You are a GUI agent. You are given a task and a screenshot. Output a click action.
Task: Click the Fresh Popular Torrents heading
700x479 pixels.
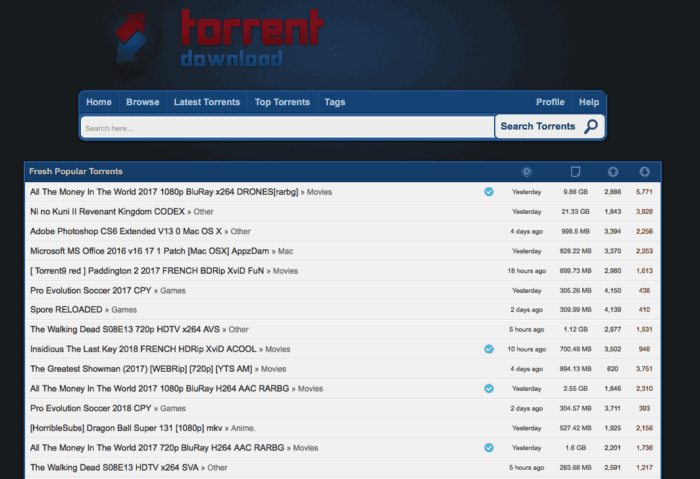[76, 171]
